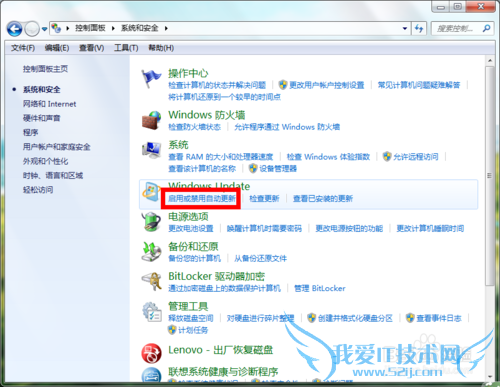Screen dimensions: 500x387
Task: Select 外观和个性化 in sidebar
Action: 45,161
